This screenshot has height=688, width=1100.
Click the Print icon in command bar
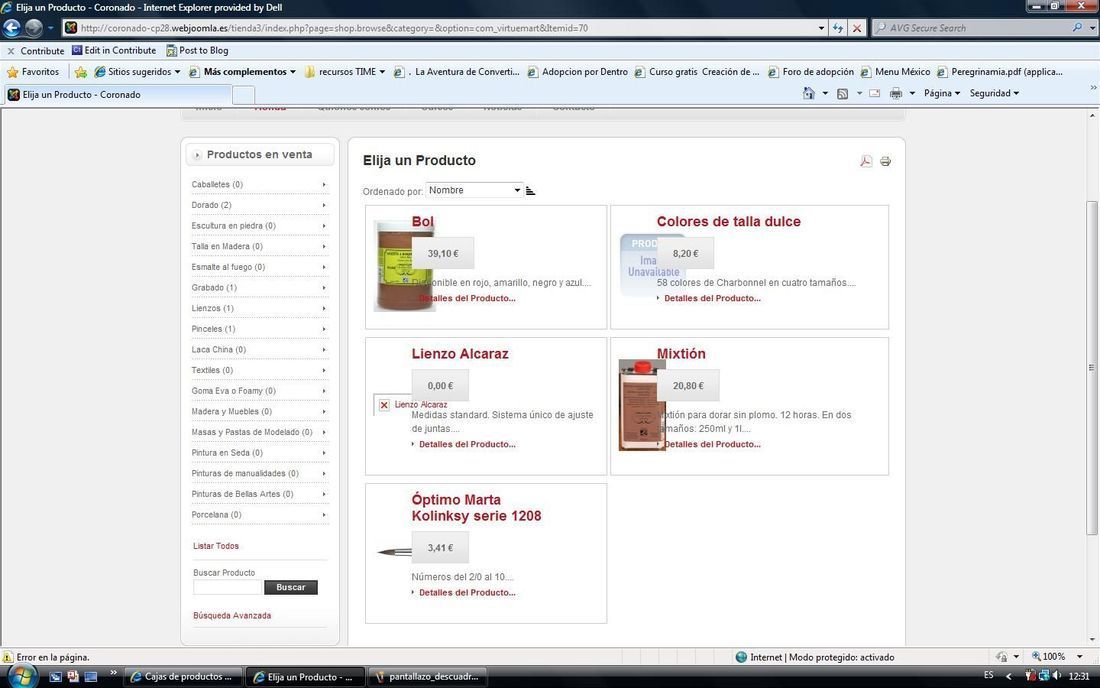(x=896, y=93)
